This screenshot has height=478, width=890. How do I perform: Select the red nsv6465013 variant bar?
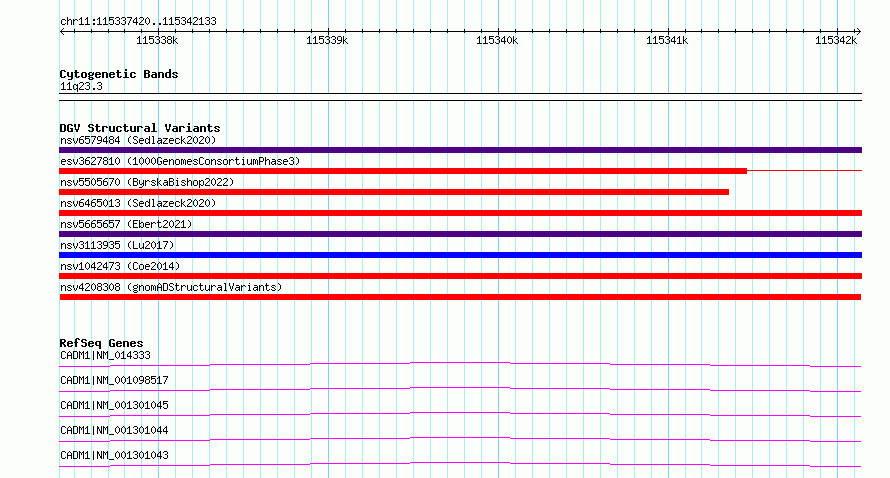tap(460, 213)
